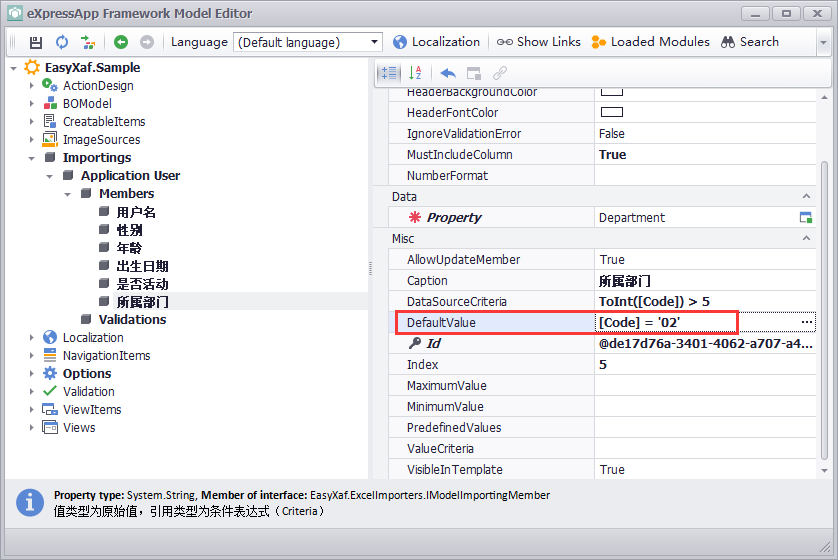Viewport: 838px width, 560px height.
Task: Select the BOModel tree item
Action: pos(87,104)
